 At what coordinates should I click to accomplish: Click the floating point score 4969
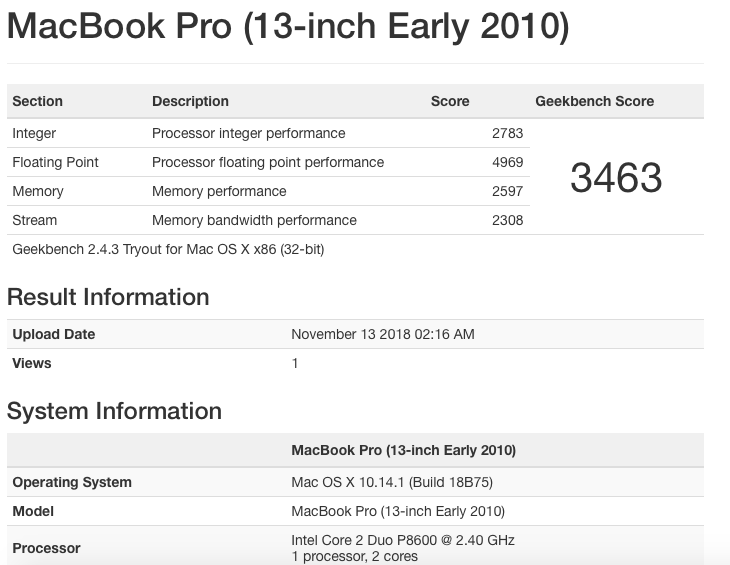(507, 162)
